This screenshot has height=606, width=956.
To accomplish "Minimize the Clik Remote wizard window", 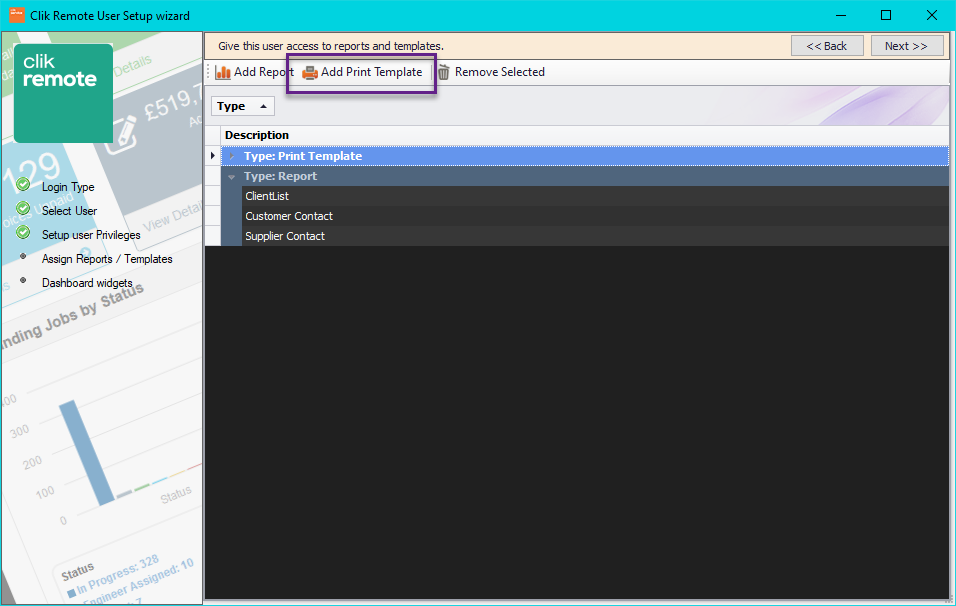I will coord(841,15).
